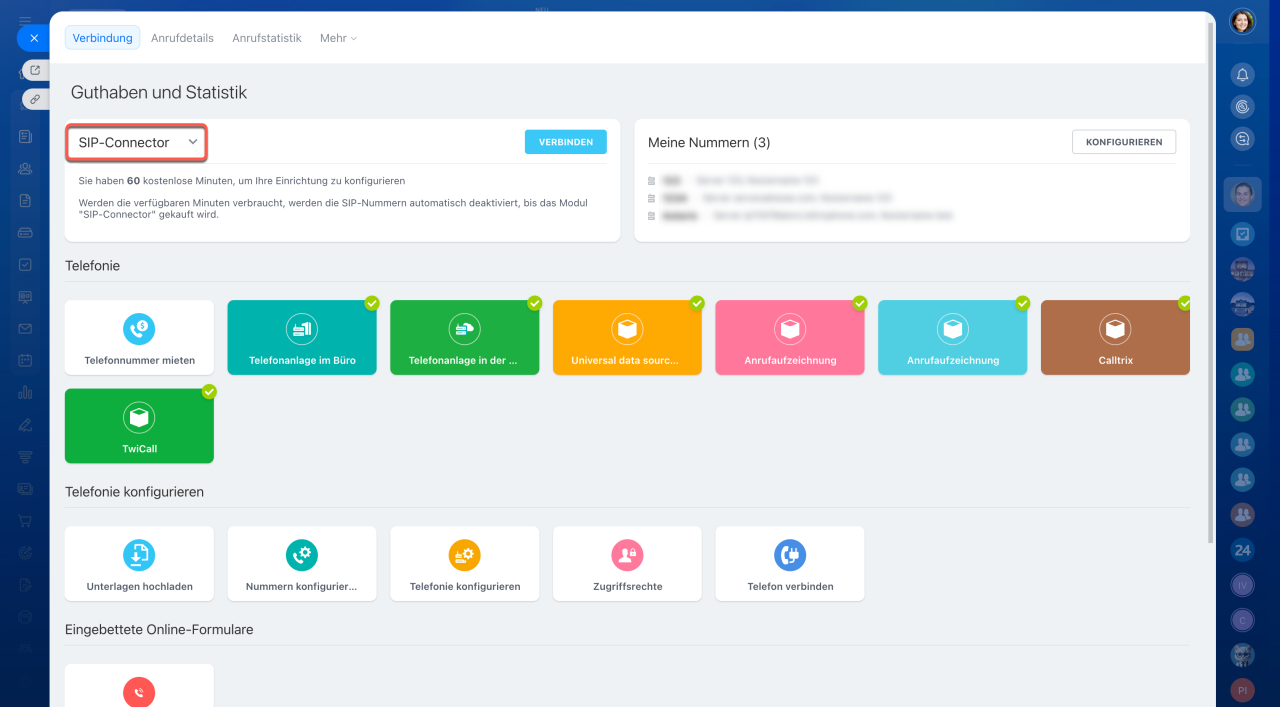Screen dimensions: 1280x707
Task: Switch to the Anrufdetails tab
Action: 182,38
